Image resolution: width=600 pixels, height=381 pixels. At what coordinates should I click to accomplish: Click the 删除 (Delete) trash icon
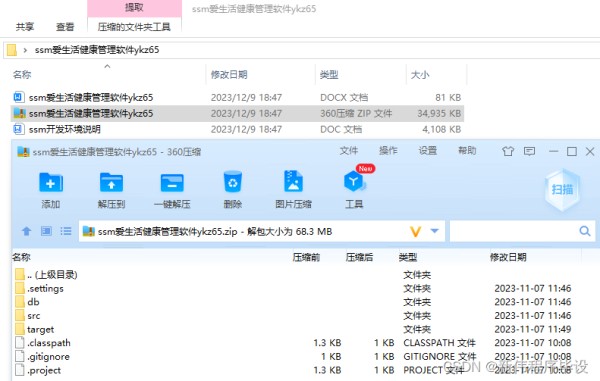(233, 182)
